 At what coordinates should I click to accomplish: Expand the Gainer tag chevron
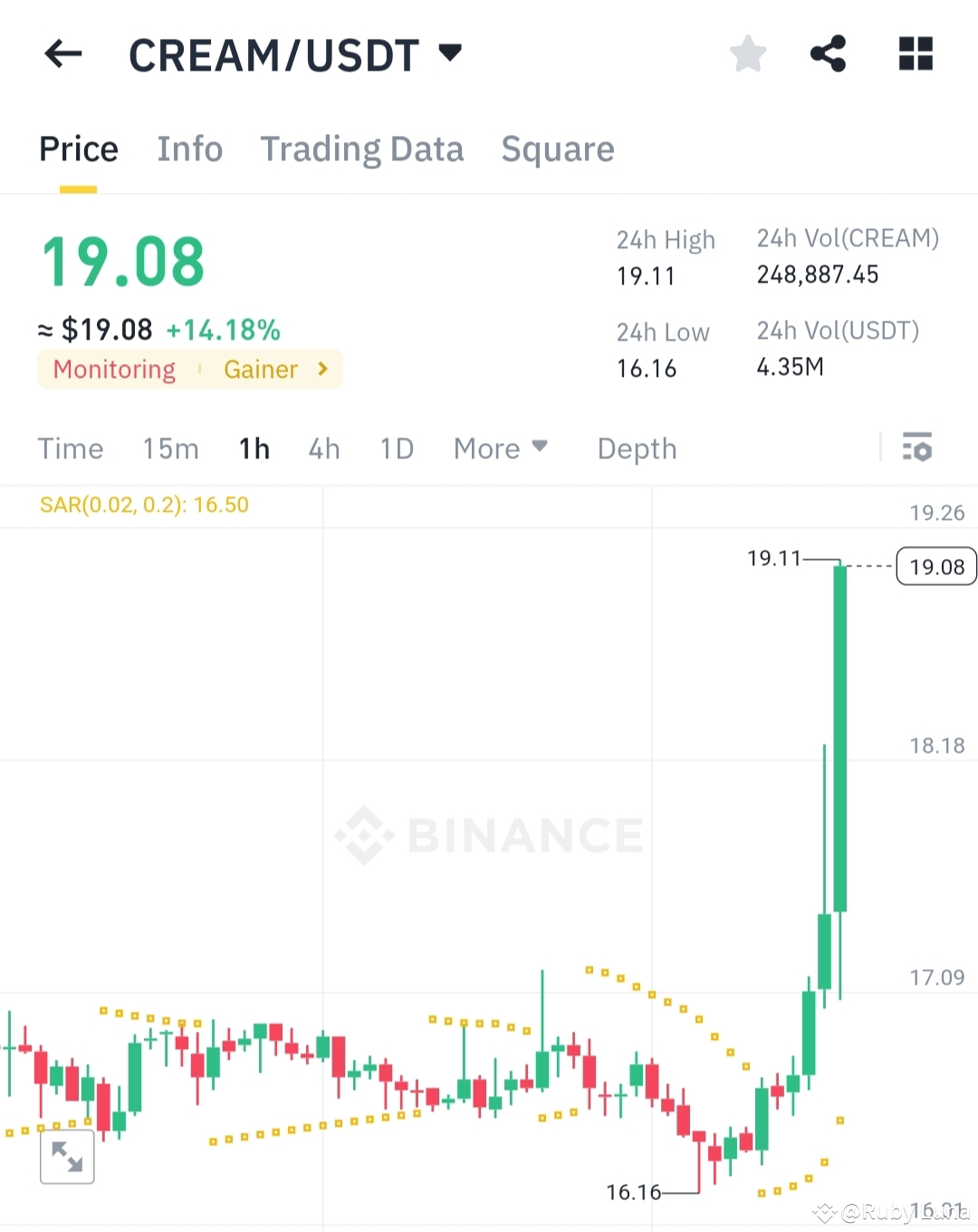click(321, 369)
